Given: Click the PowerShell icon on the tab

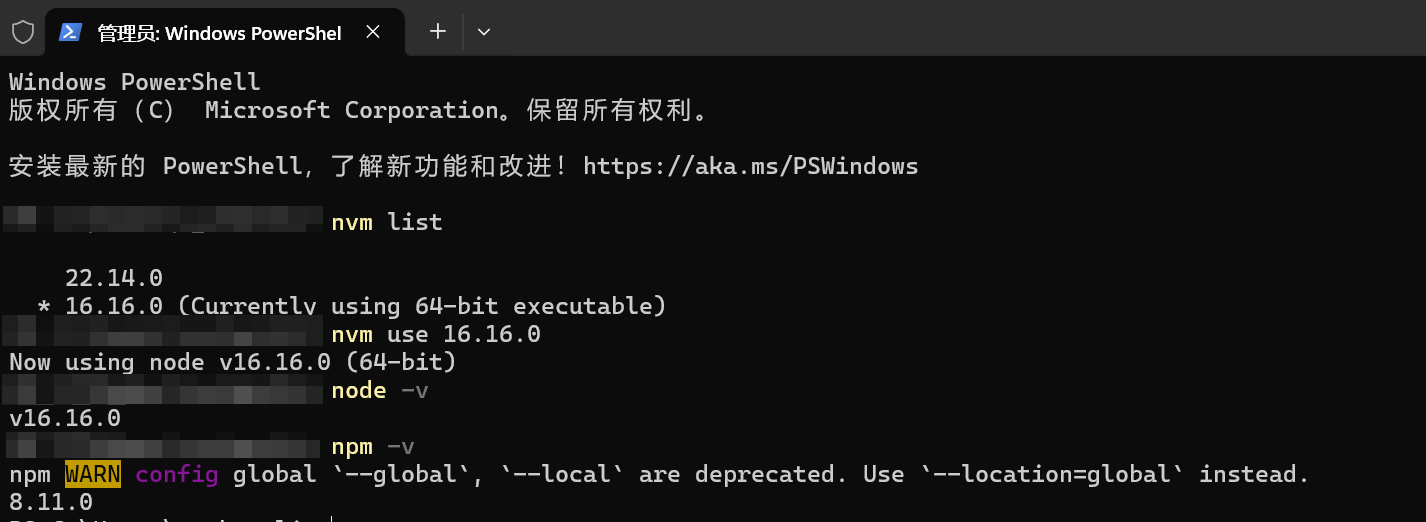Looking at the screenshot, I should tap(70, 32).
